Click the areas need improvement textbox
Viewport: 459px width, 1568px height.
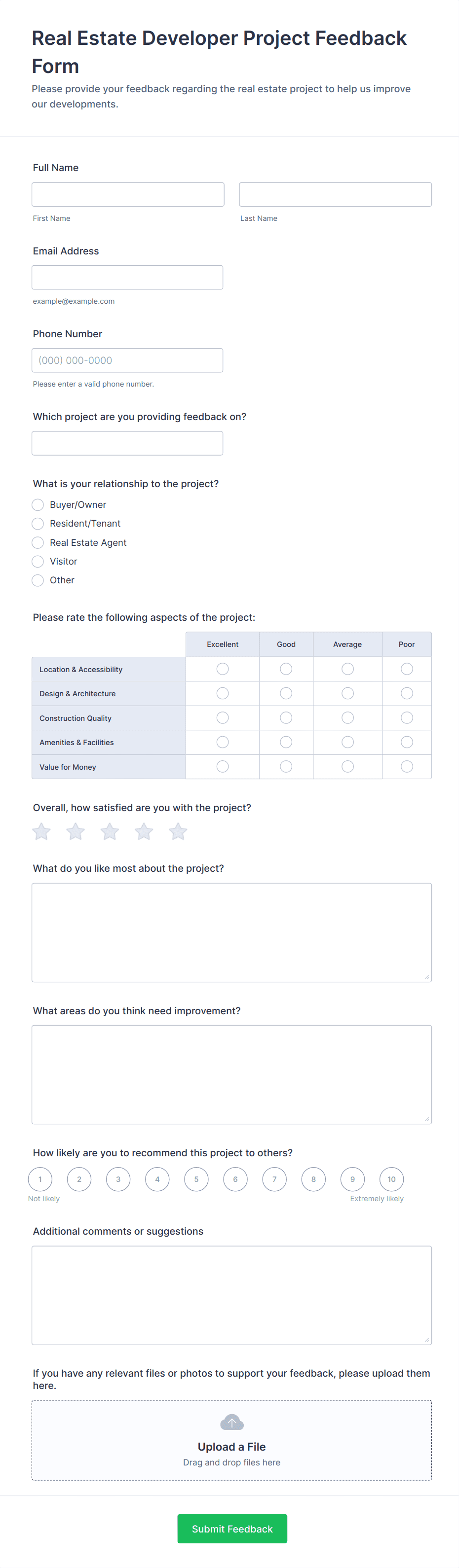pos(231,1074)
